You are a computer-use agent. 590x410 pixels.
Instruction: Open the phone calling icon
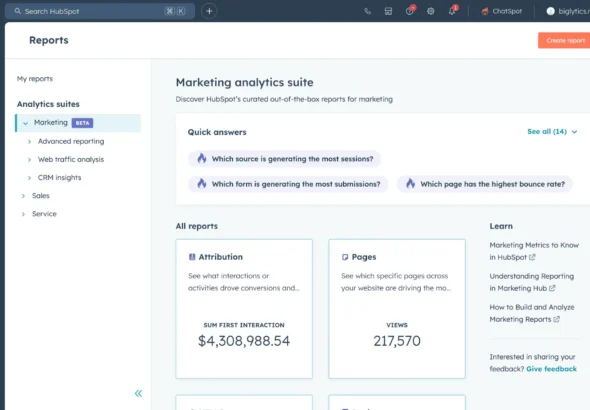point(368,11)
